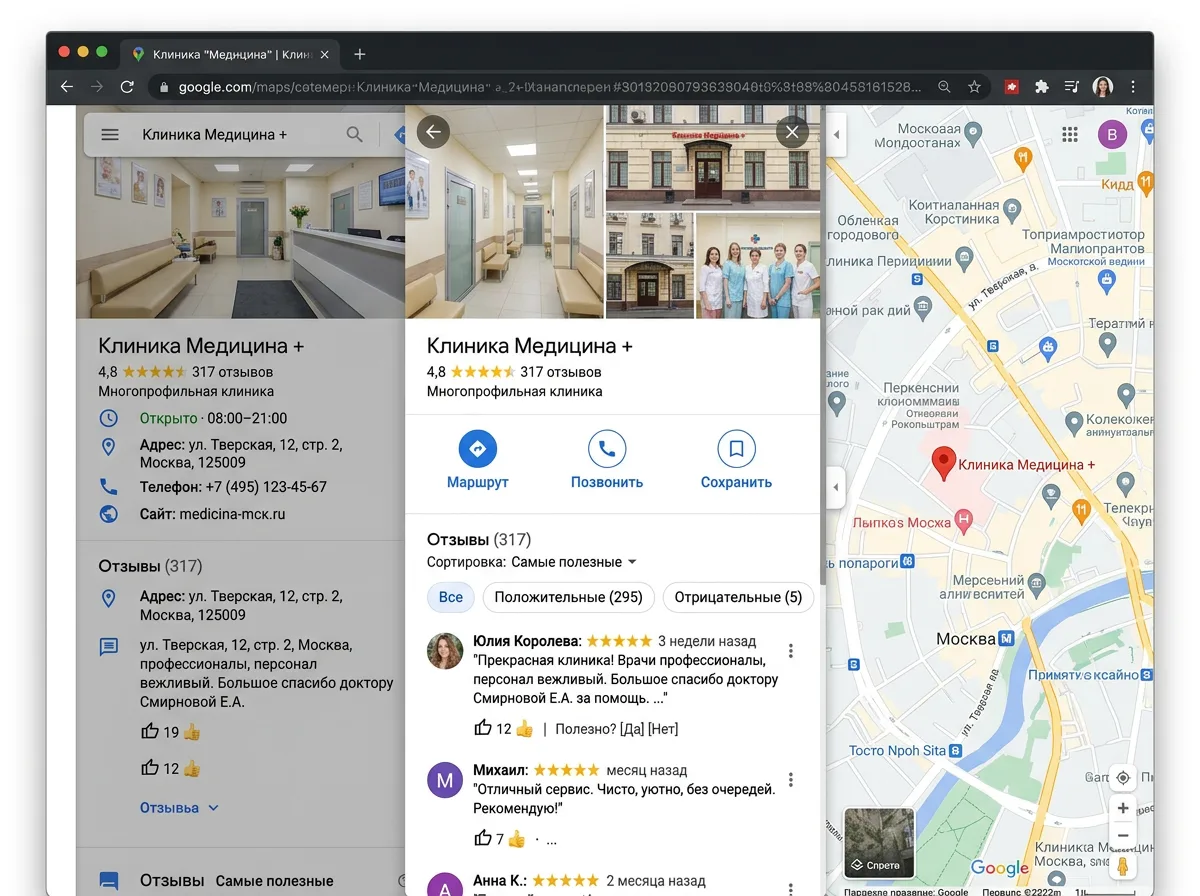The image size is (1200, 896).
Task: Collapse side panel using top map arrow
Action: click(x=837, y=133)
